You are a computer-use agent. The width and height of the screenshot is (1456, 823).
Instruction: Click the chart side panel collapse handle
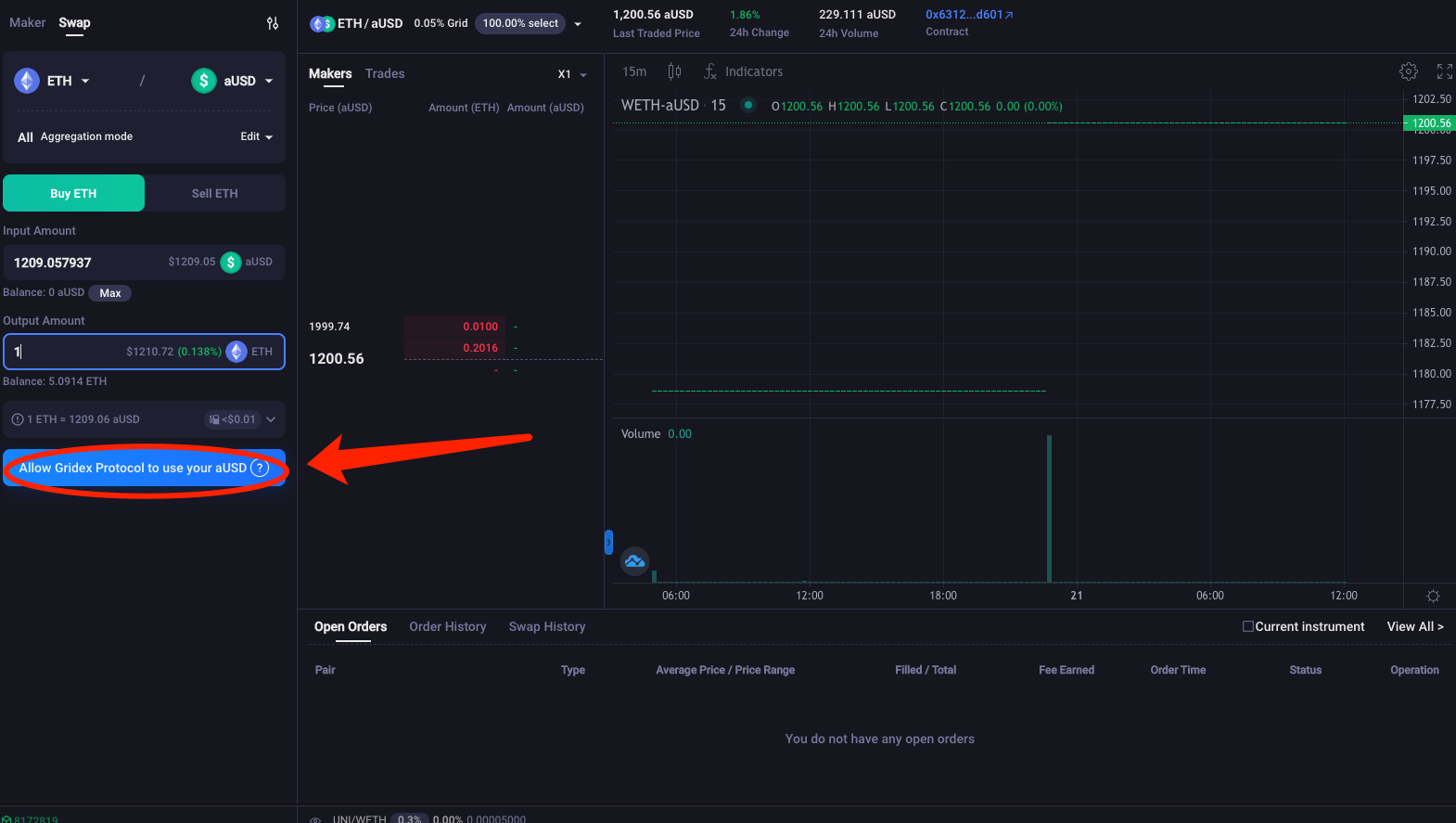(608, 542)
